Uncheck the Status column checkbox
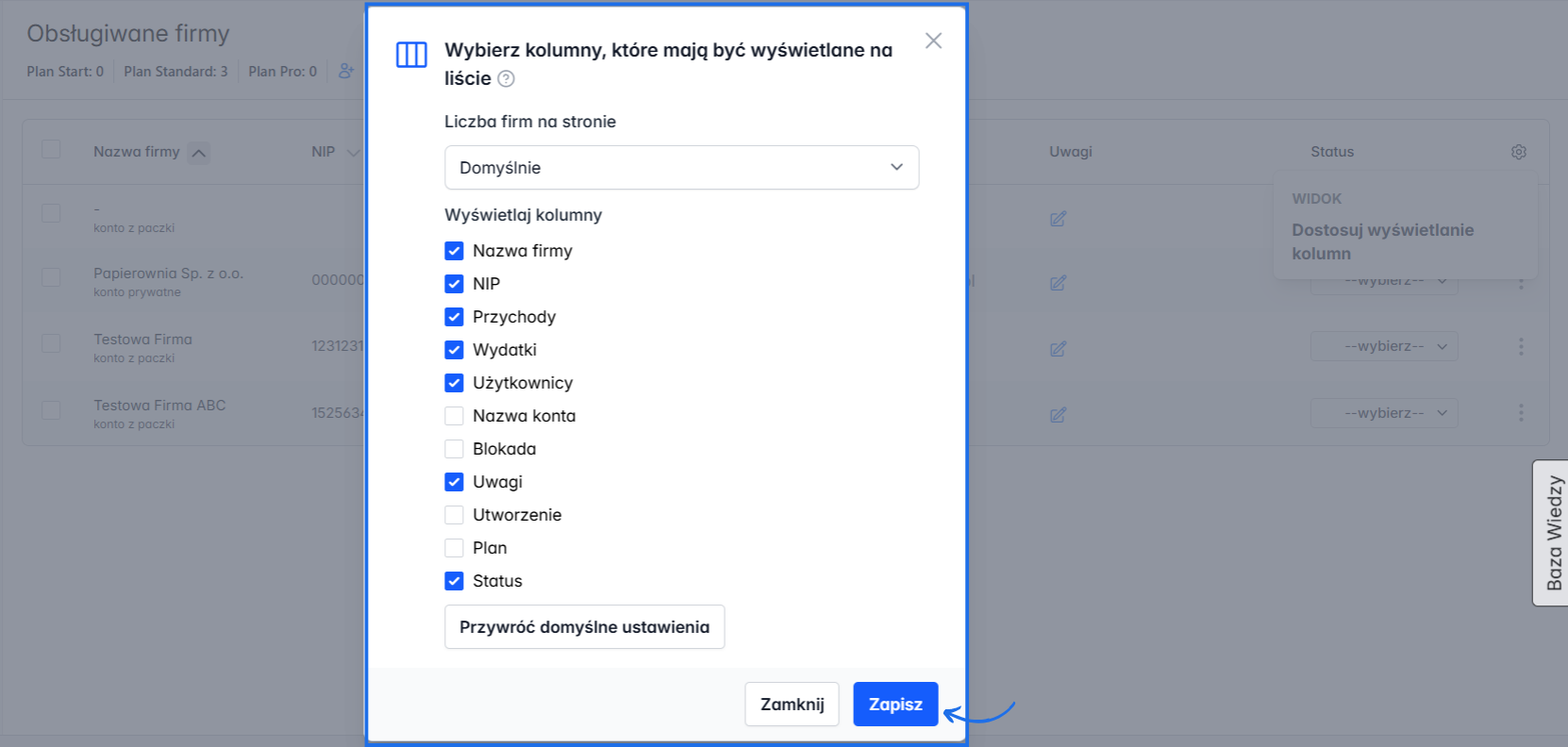 [x=454, y=581]
